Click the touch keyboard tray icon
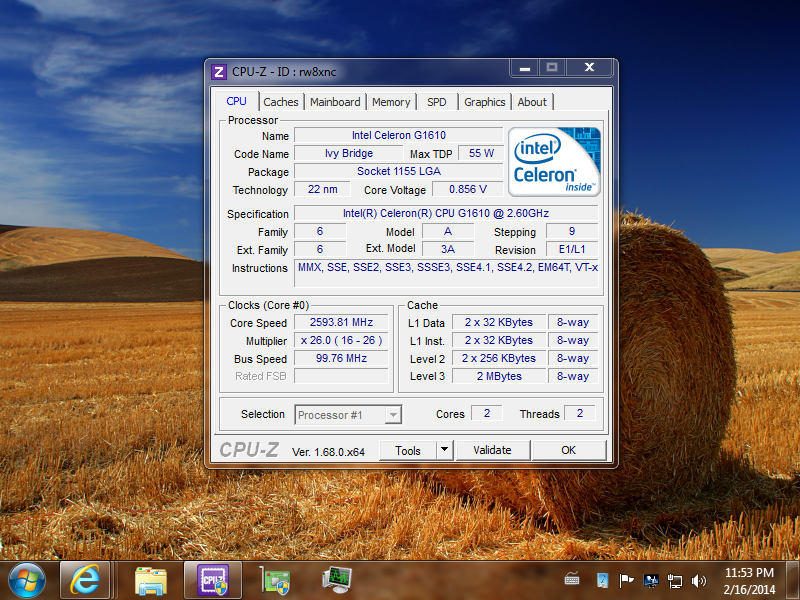Image resolution: width=800 pixels, height=600 pixels. click(x=572, y=579)
